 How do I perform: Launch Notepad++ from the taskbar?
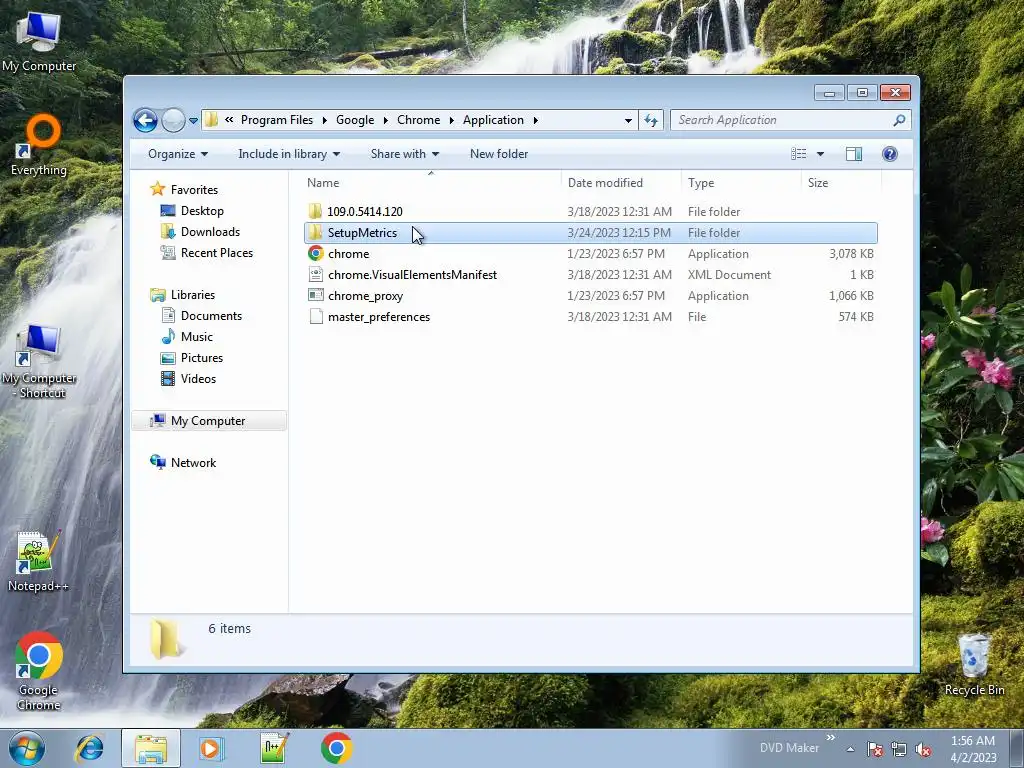point(274,748)
